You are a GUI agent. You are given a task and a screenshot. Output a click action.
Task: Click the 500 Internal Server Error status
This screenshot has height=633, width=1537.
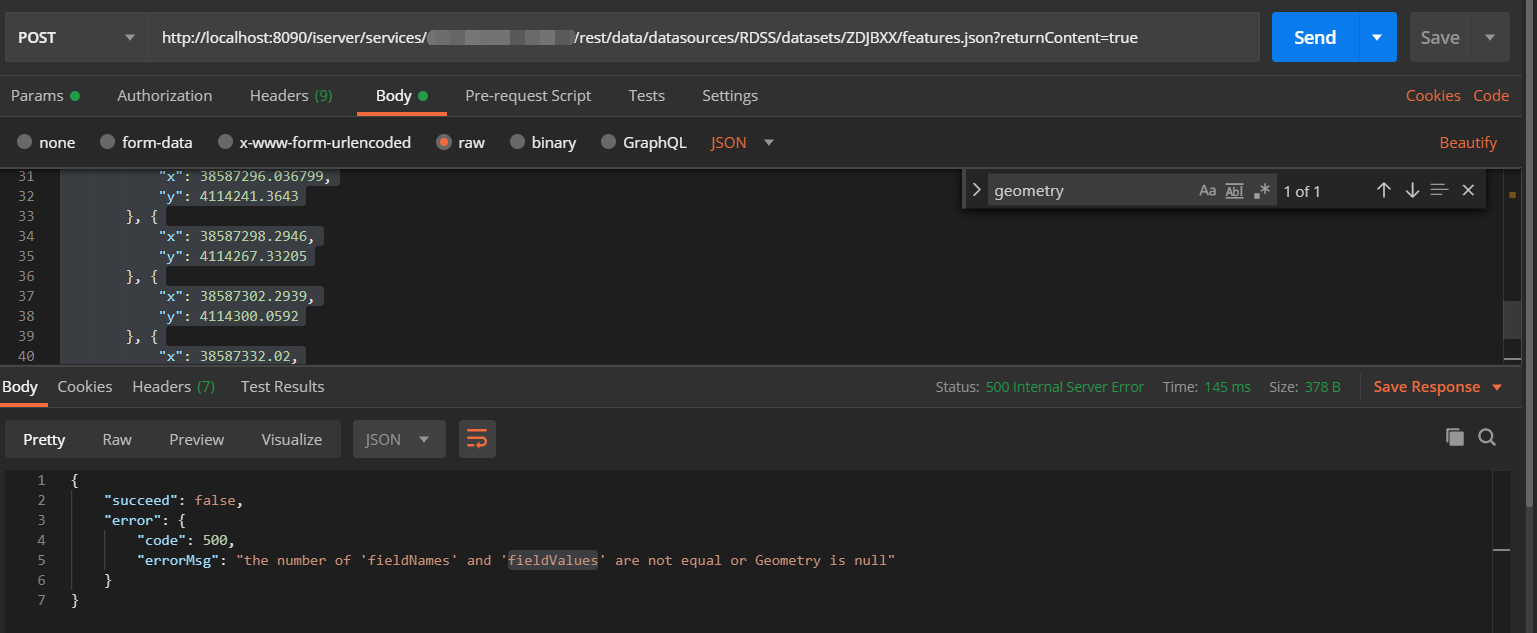click(x=1065, y=387)
